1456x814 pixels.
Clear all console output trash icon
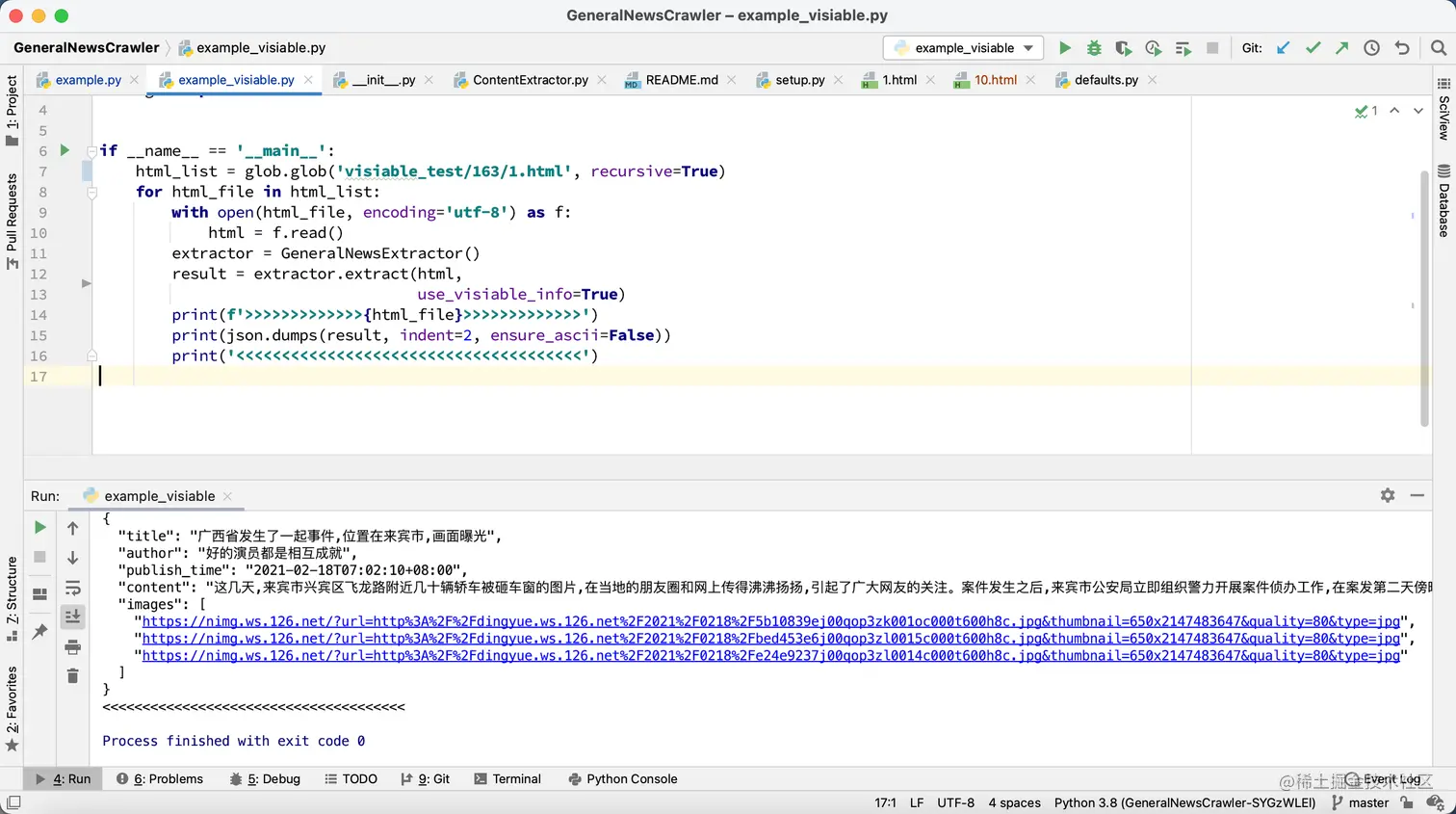tap(72, 676)
